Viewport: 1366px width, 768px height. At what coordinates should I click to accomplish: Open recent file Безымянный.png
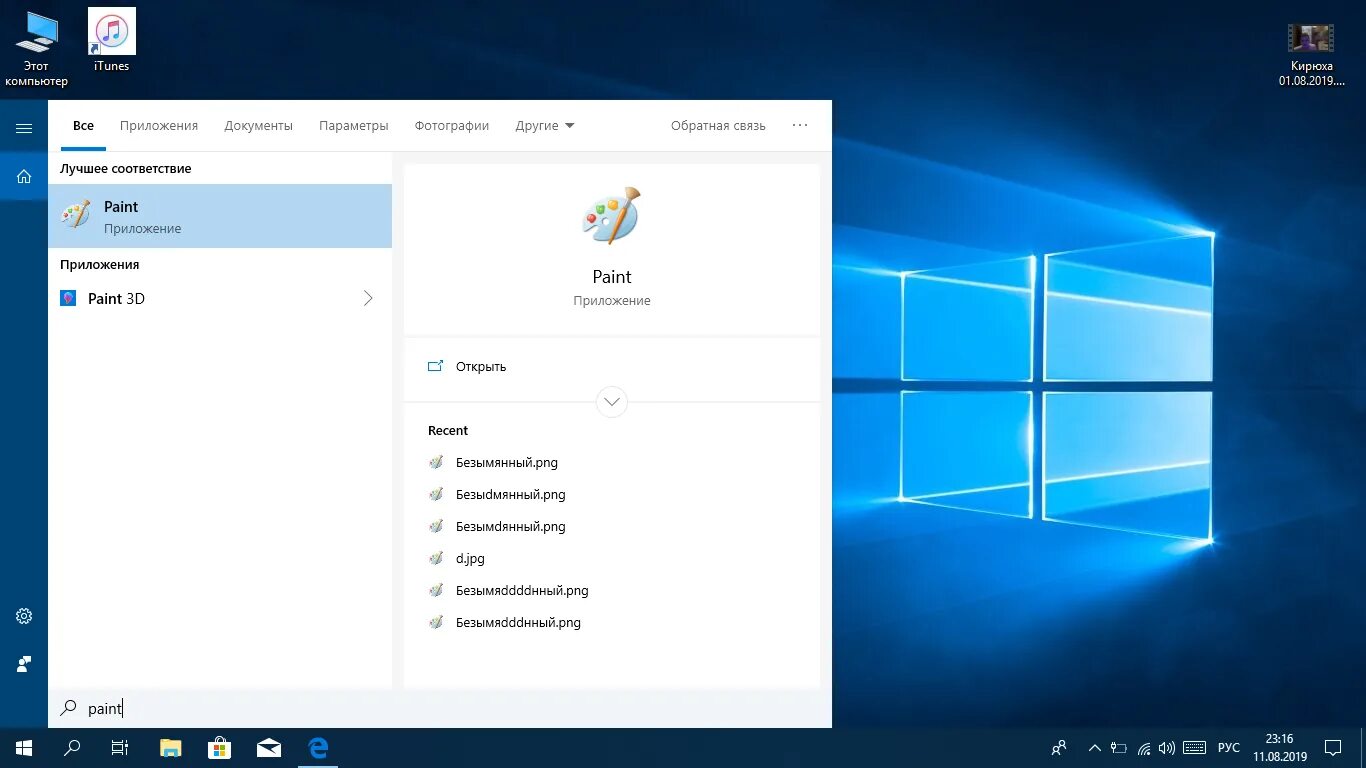[507, 463]
